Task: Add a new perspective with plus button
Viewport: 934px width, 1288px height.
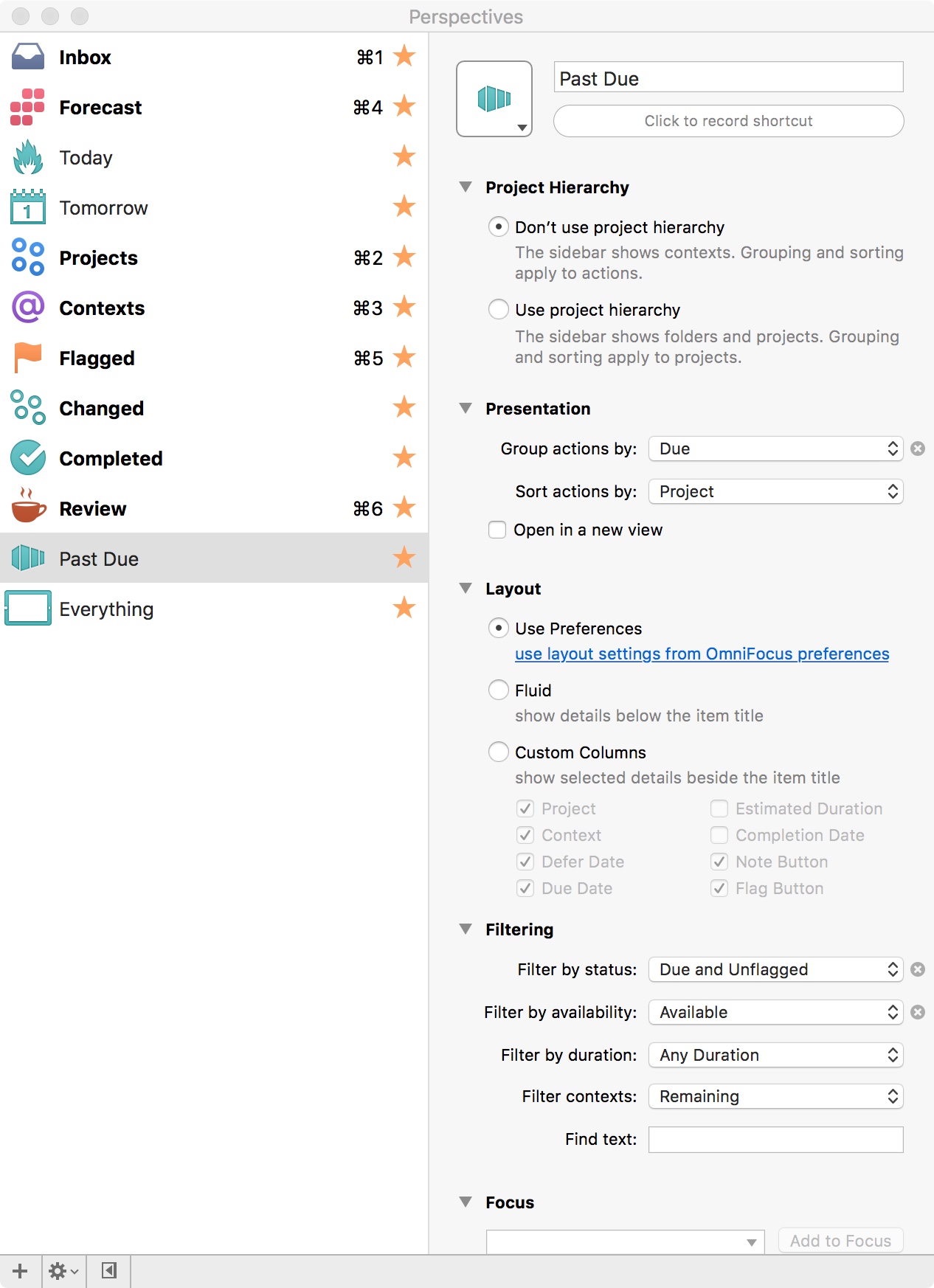Action: click(20, 1271)
